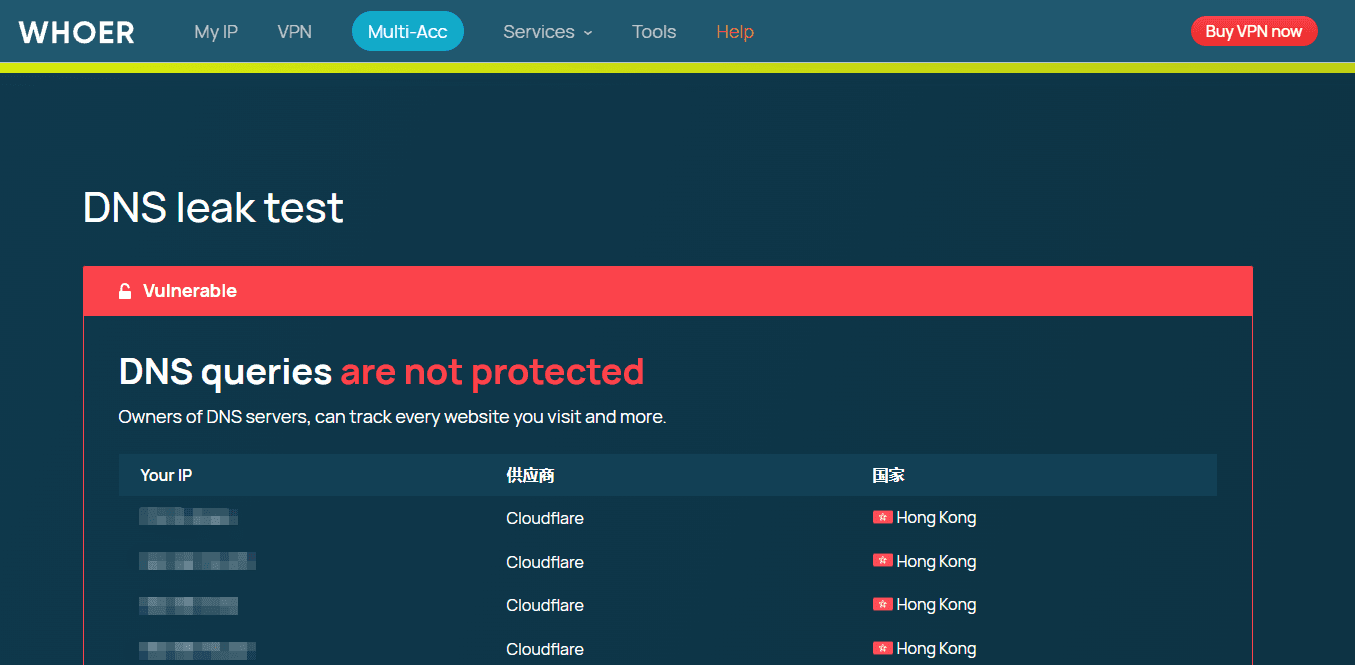Click the Hong Kong flag in the last visible row
The width and height of the screenshot is (1355, 665).
pyautogui.click(x=882, y=648)
